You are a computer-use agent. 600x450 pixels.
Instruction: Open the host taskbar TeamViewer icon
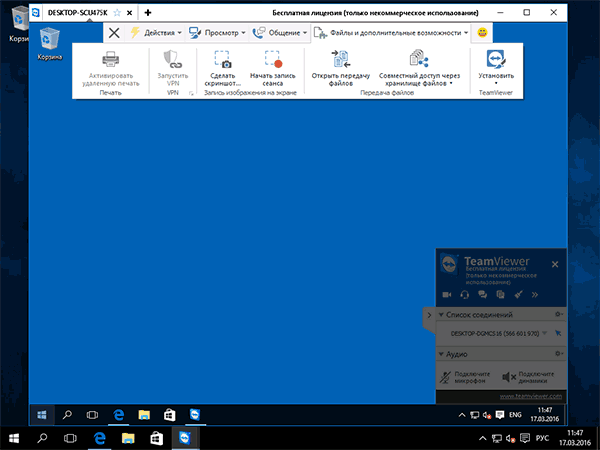pyautogui.click(x=185, y=437)
